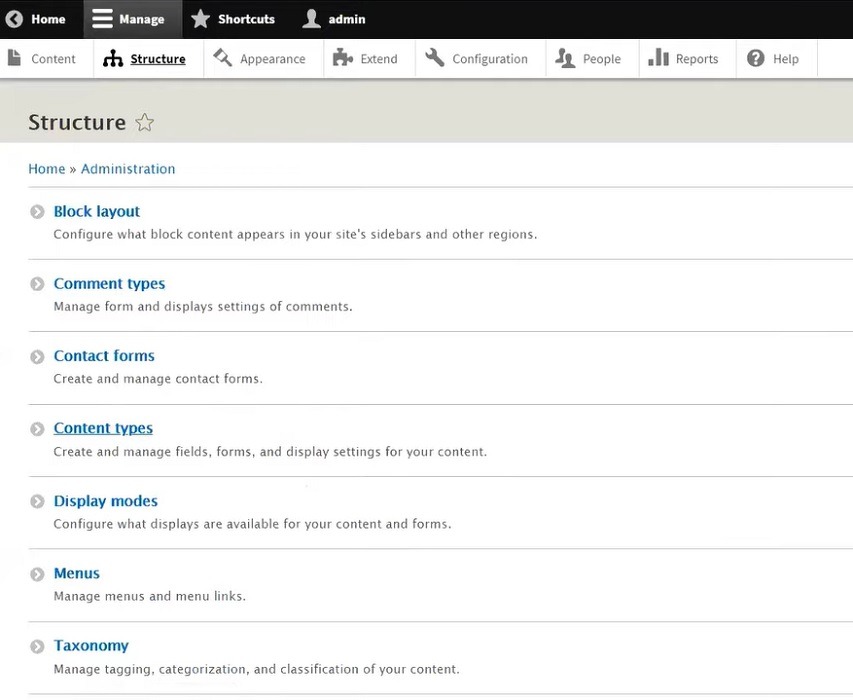Click the Structure branching icon

[x=113, y=58]
